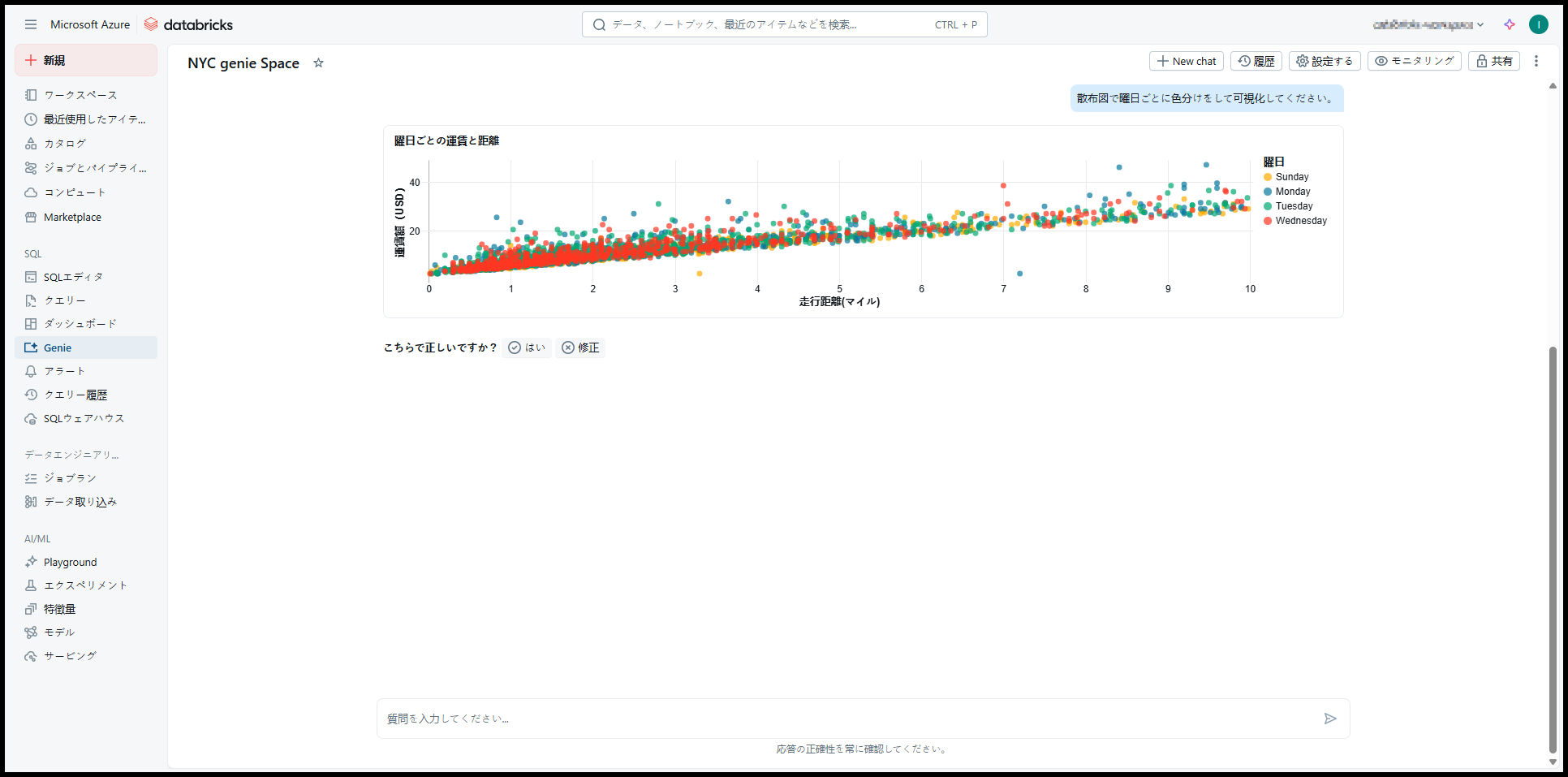The width and height of the screenshot is (1568, 777).
Task: Open settings via 設定する gear button
Action: [1324, 61]
